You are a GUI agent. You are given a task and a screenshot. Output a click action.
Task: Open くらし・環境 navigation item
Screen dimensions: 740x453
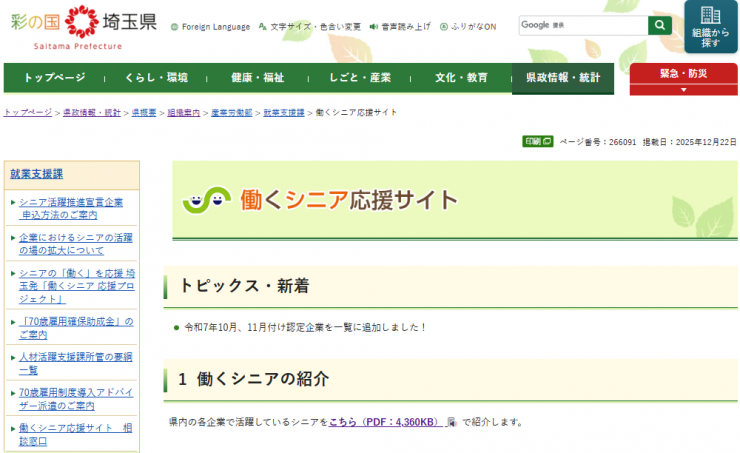click(156, 78)
